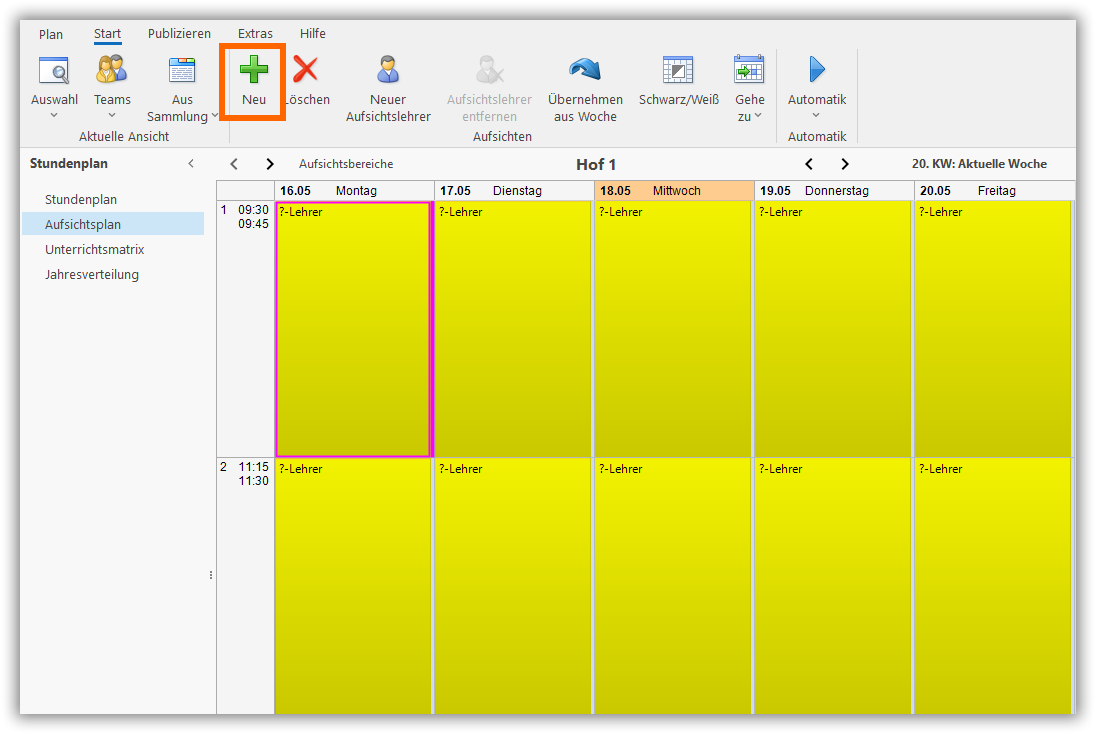Image resolution: width=1096 pixels, height=734 pixels.
Task: Click the Neuer Aufsichtslehrer icon
Action: pos(388,70)
